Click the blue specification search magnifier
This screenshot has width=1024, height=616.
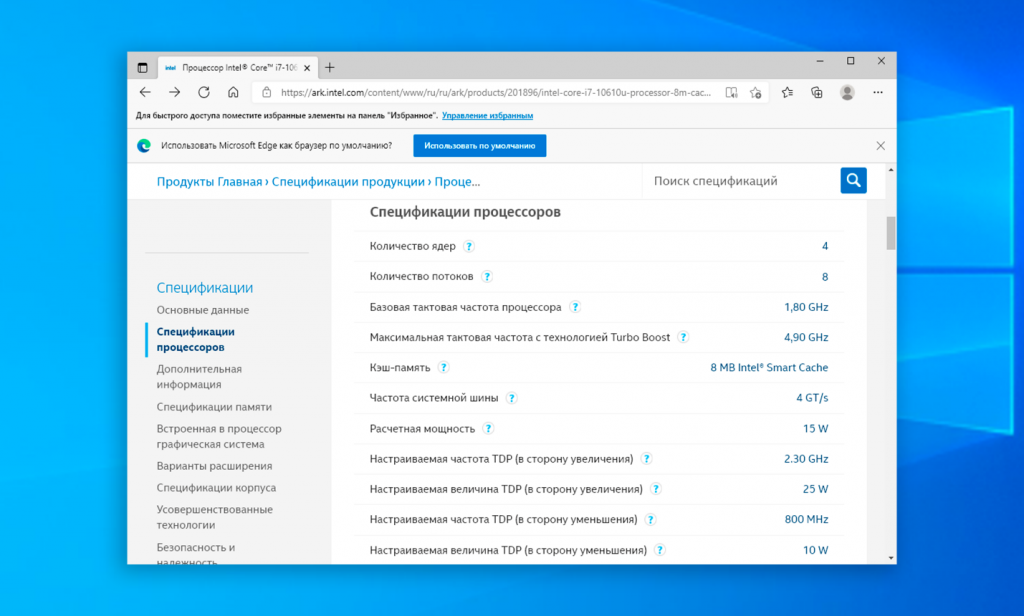853,180
